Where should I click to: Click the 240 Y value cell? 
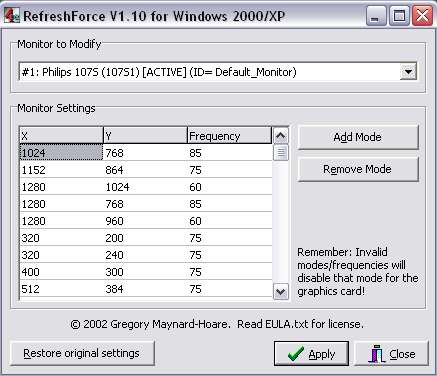pyautogui.click(x=145, y=255)
